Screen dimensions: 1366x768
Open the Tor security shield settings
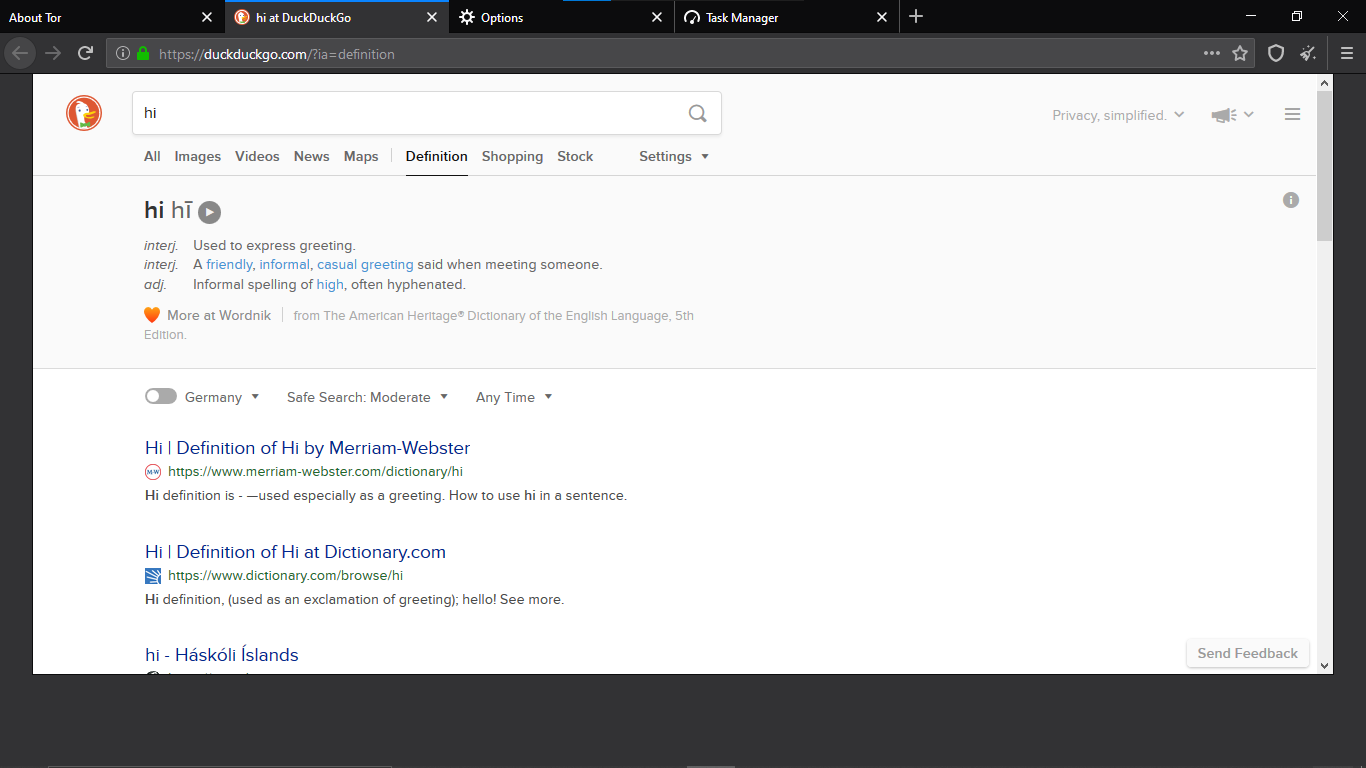point(1275,53)
